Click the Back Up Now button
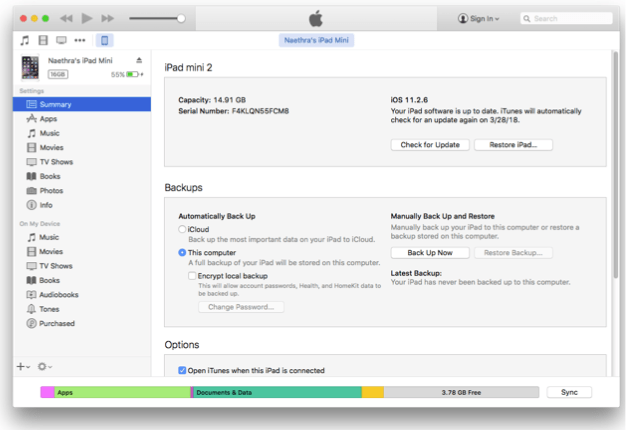The image size is (631, 430). tap(429, 253)
